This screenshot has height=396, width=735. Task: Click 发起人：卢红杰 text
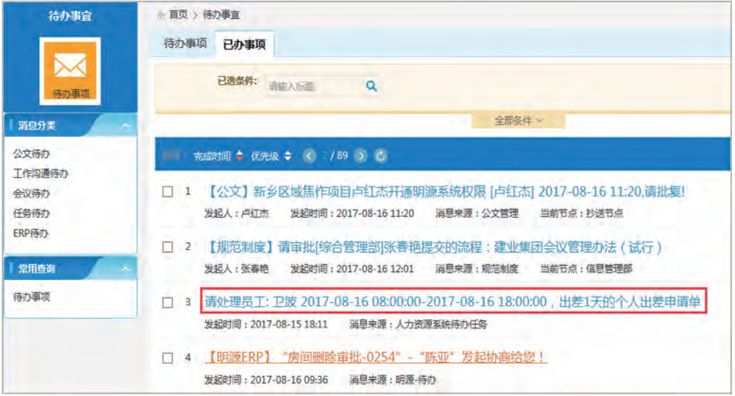coord(237,214)
